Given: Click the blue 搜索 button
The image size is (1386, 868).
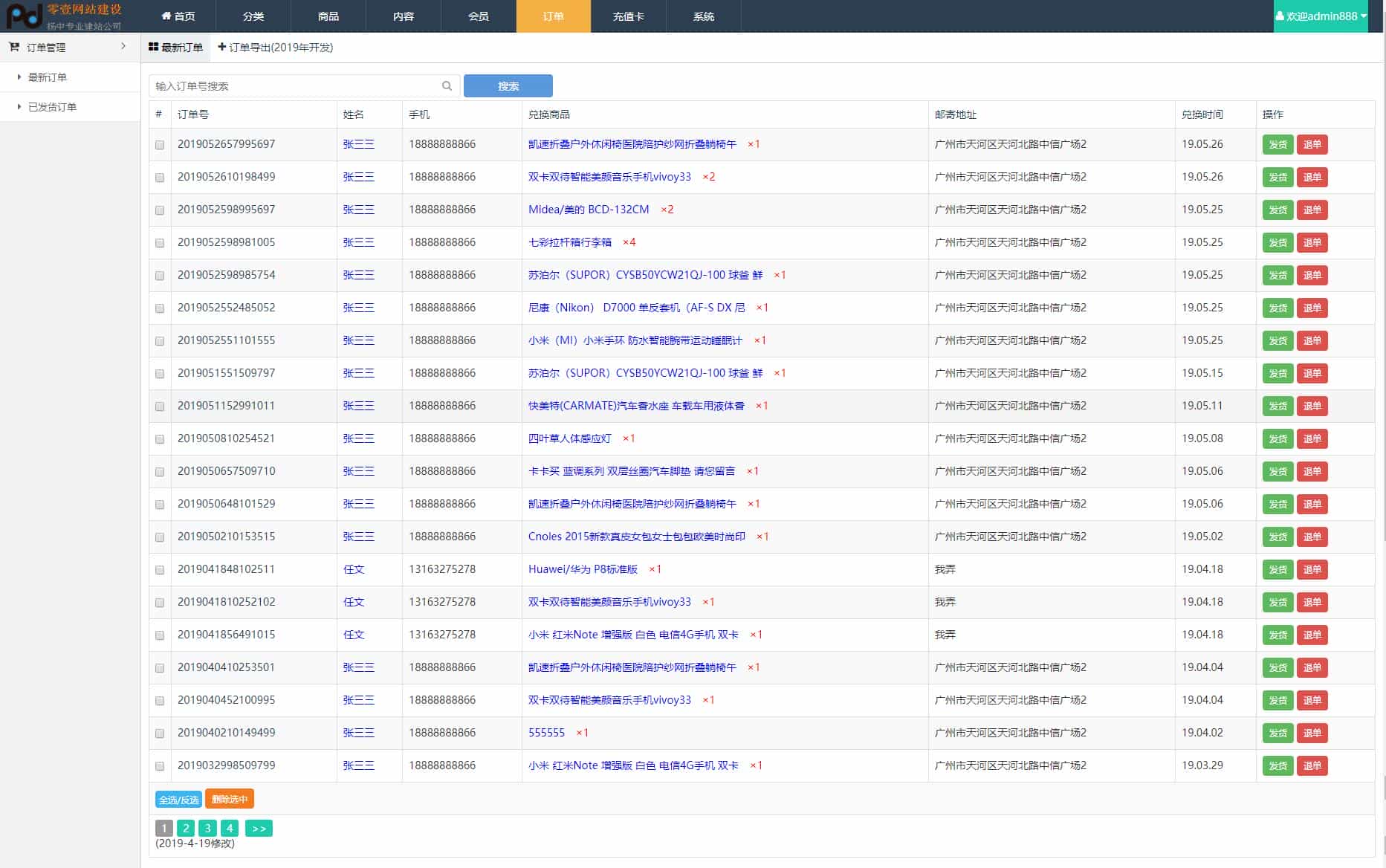Looking at the screenshot, I should 508,85.
